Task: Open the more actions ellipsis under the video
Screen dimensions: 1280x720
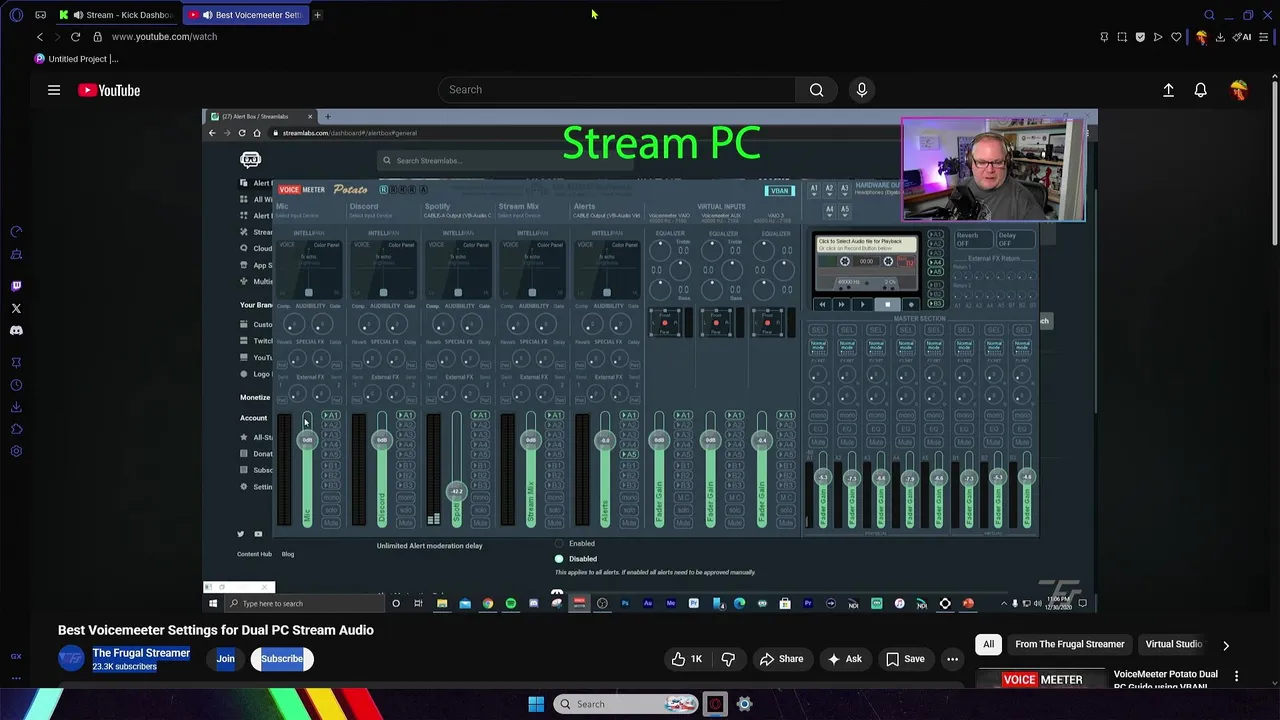Action: pyautogui.click(x=952, y=659)
